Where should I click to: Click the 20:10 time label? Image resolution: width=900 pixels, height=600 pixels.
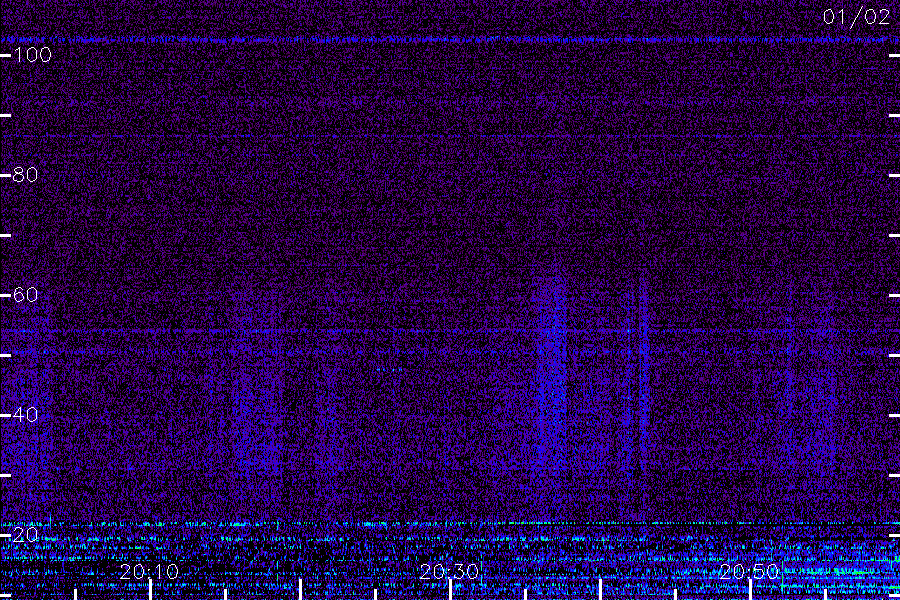pyautogui.click(x=149, y=571)
